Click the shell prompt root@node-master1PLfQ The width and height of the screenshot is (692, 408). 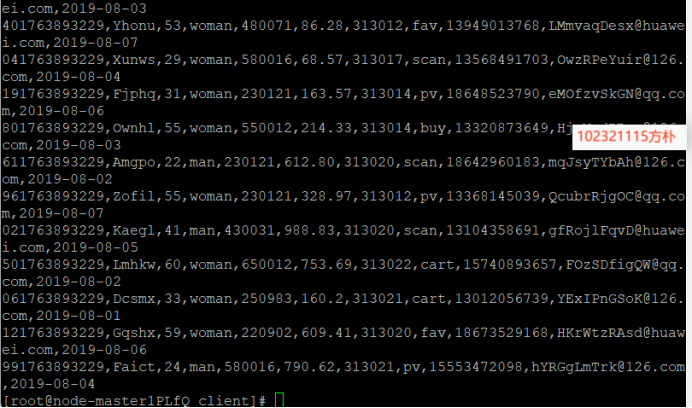coord(100,401)
